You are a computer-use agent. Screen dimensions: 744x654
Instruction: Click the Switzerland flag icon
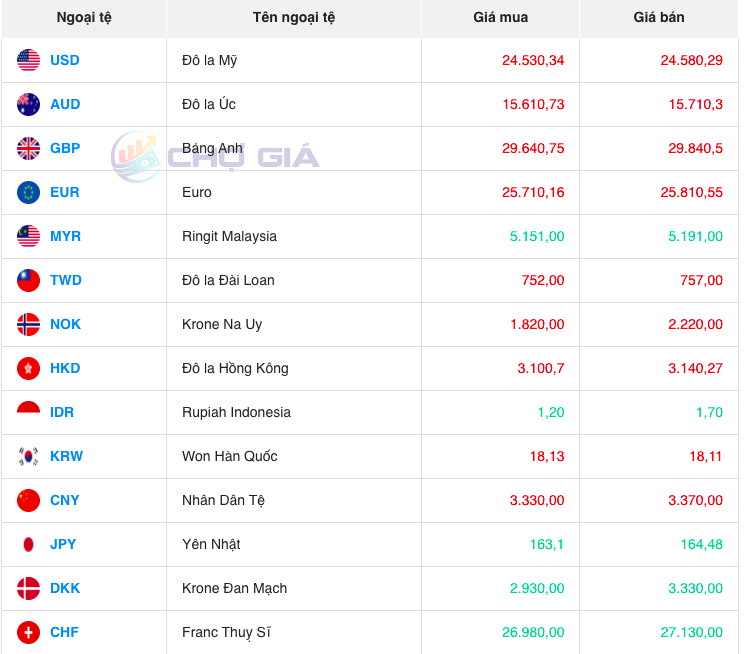pos(28,632)
